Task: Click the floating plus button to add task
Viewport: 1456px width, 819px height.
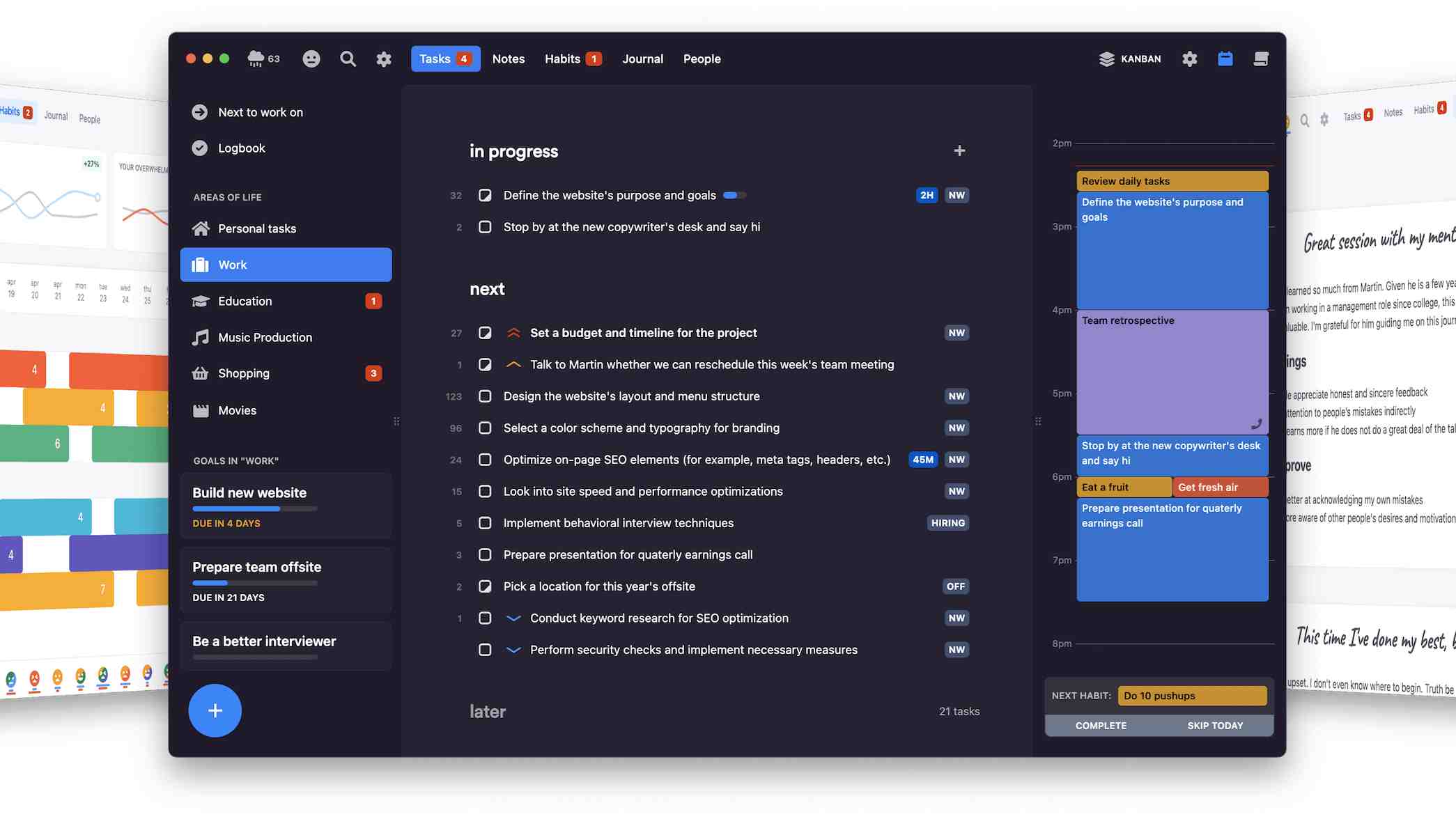Action: (215, 710)
